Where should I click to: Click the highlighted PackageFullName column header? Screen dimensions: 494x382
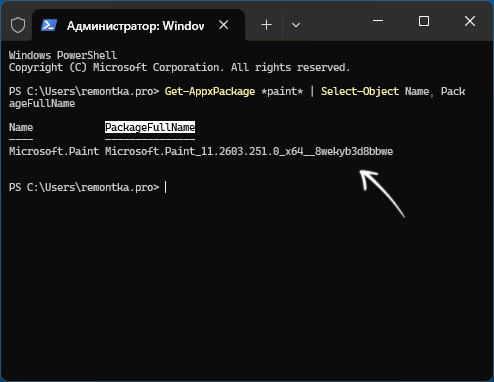[x=150, y=127]
